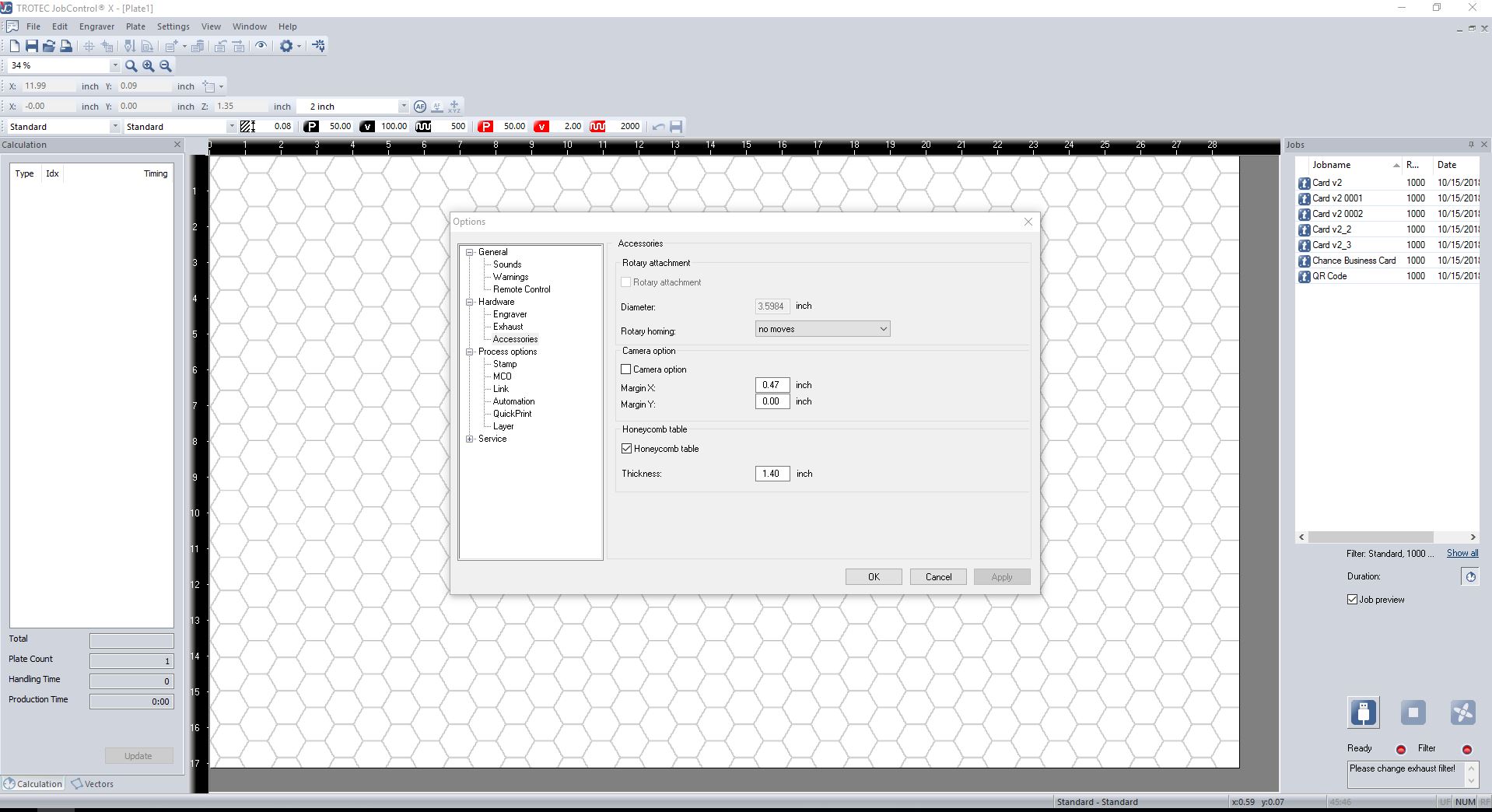This screenshot has width=1492, height=812.
Task: Select Engraver in the options tree
Action: click(x=510, y=314)
